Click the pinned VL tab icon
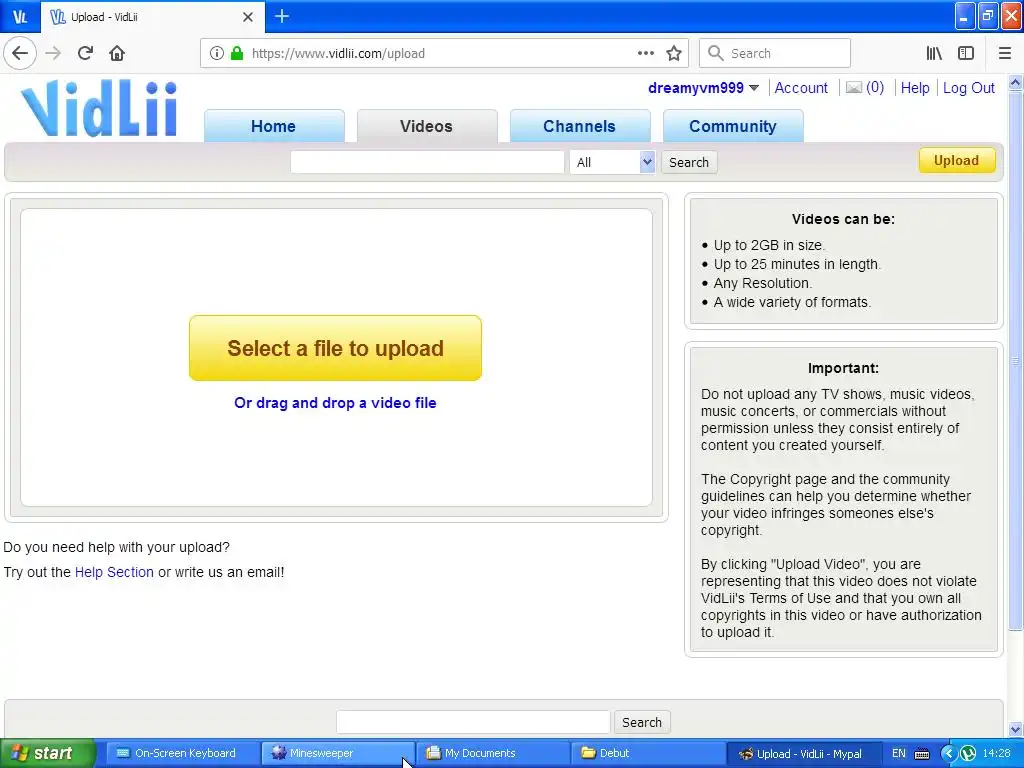The width and height of the screenshot is (1024, 768). 20,17
